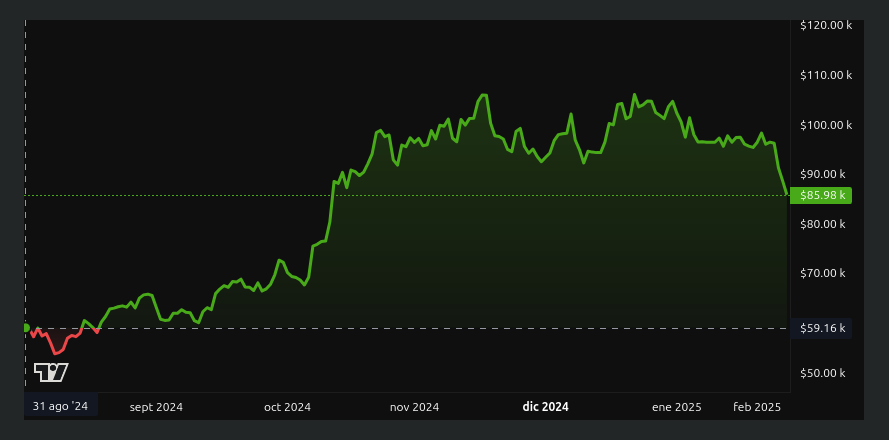Image resolution: width=889 pixels, height=440 pixels.
Task: Click the sept 2024 axis label
Action: [x=156, y=407]
